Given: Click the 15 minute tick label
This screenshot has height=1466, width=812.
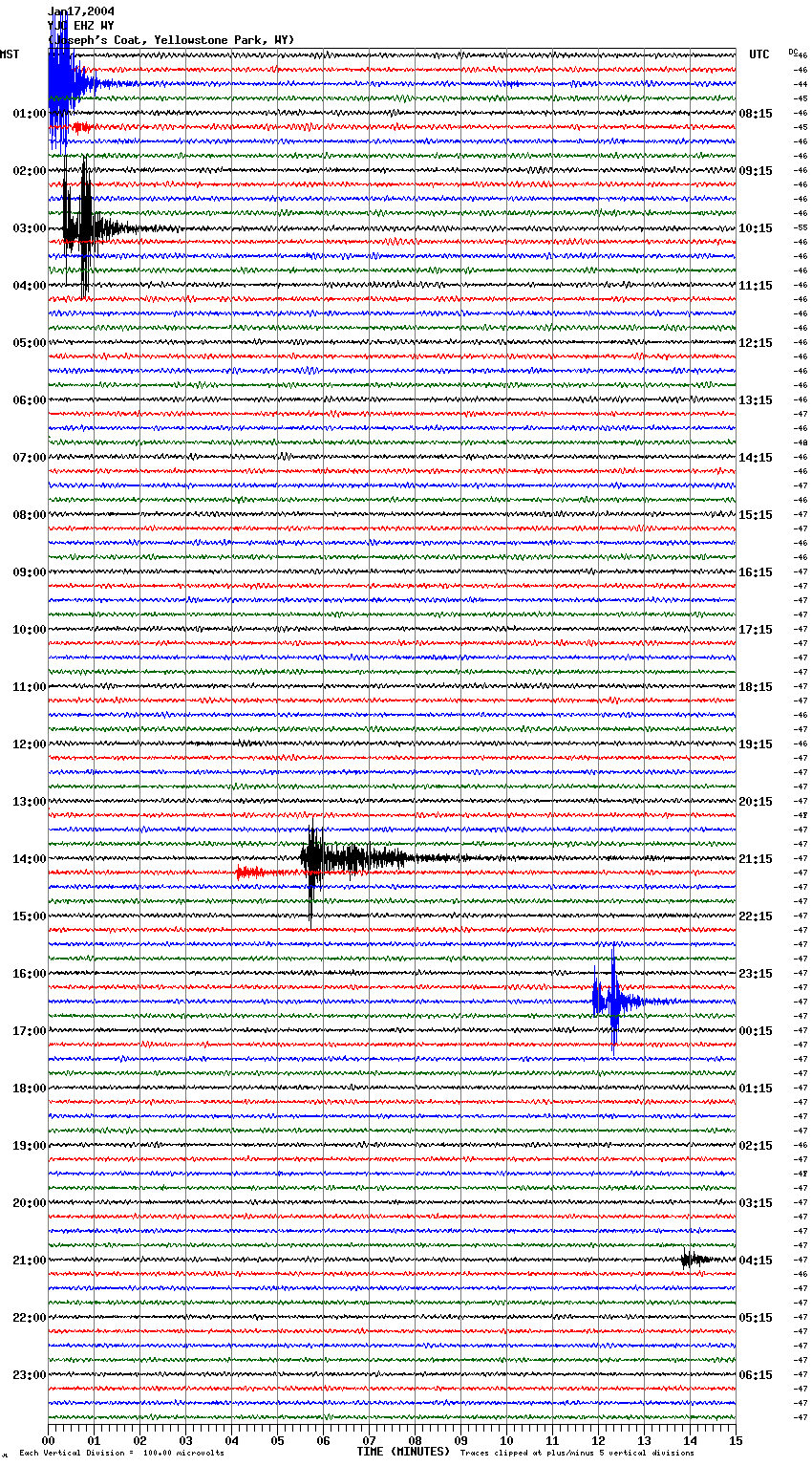Looking at the screenshot, I should point(736,1439).
